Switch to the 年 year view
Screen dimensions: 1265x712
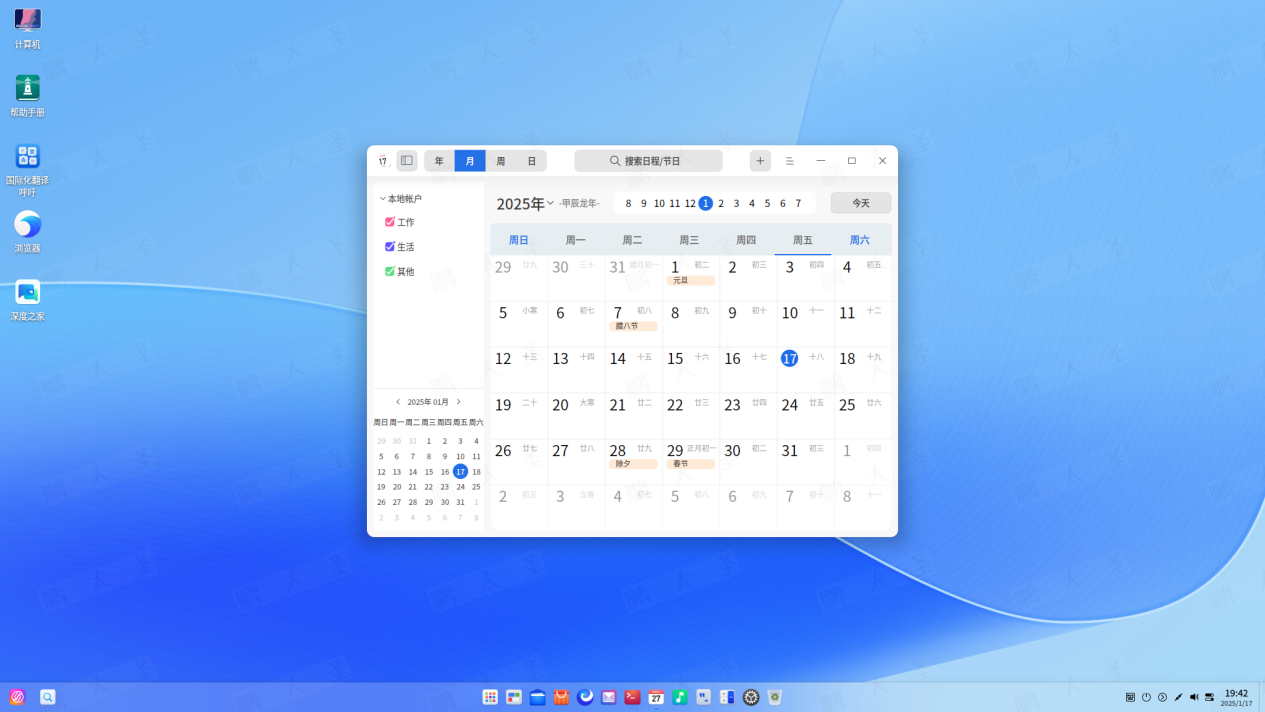(439, 161)
